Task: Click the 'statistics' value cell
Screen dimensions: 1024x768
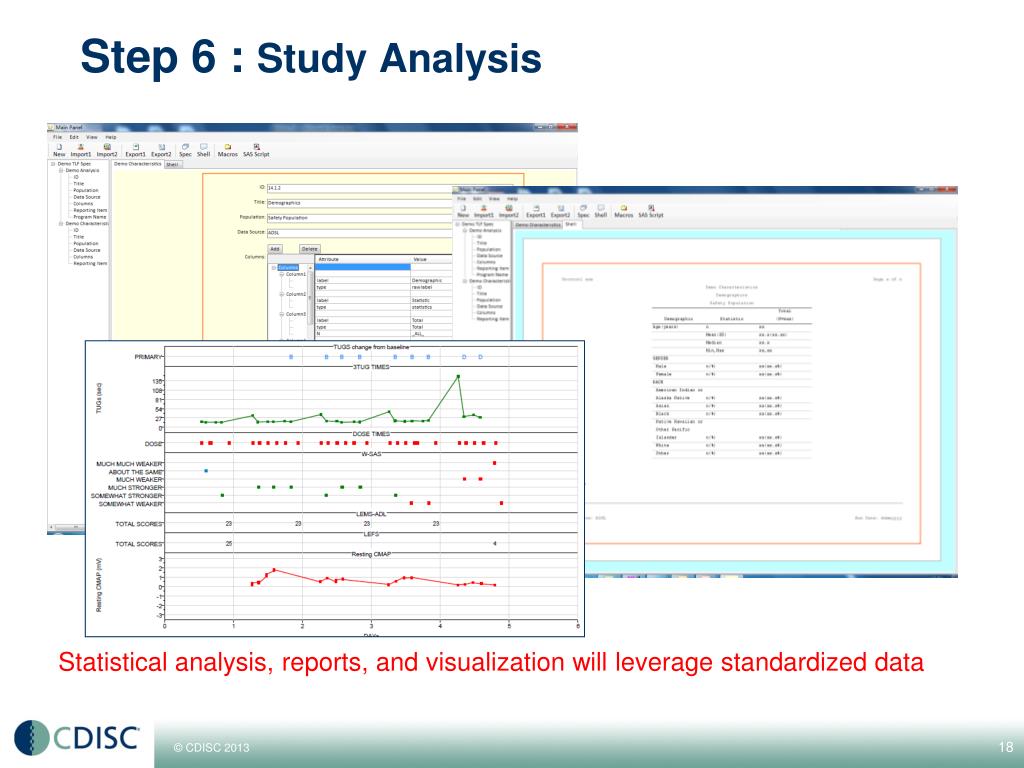Action: click(x=431, y=307)
